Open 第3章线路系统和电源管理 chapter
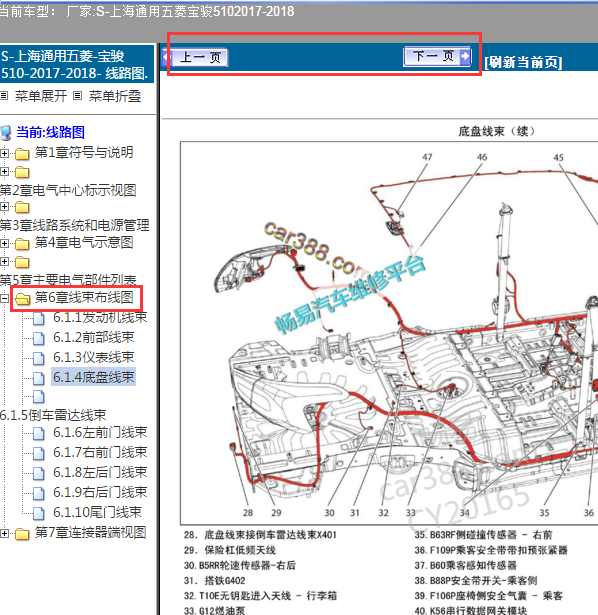 click(x=75, y=225)
